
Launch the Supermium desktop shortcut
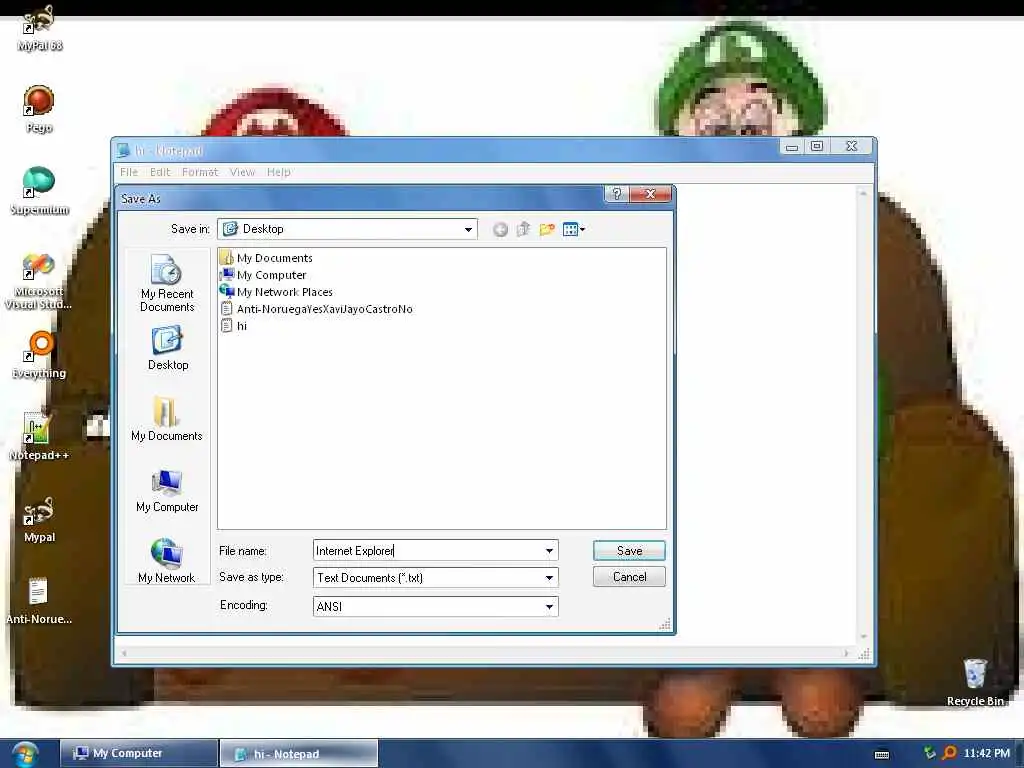[39, 191]
